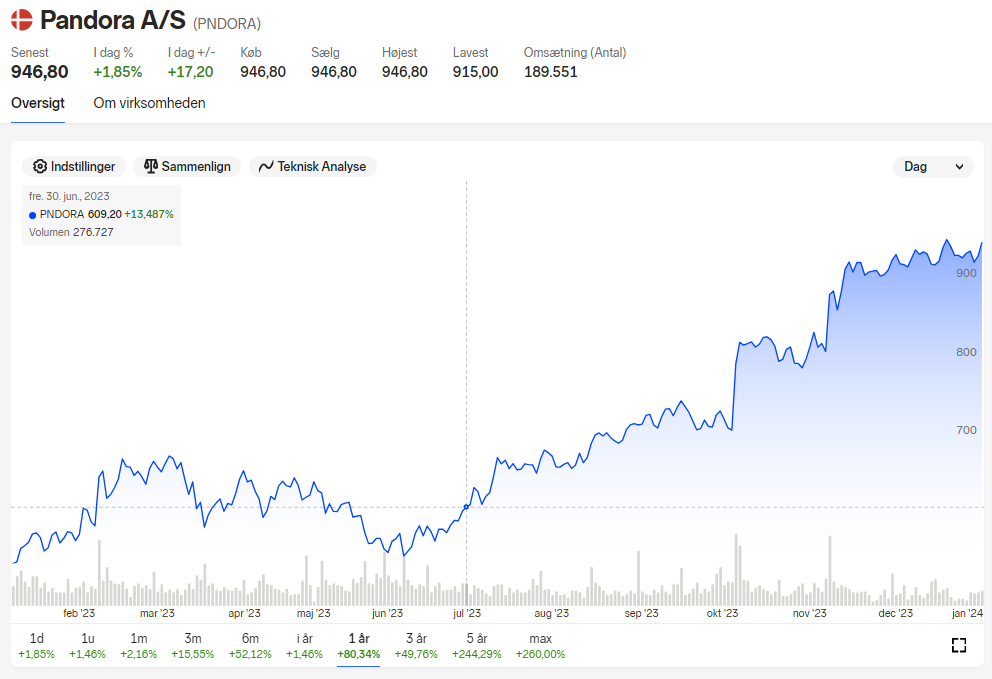Select the 5 år time range
The height and width of the screenshot is (679, 992).
pos(476,645)
